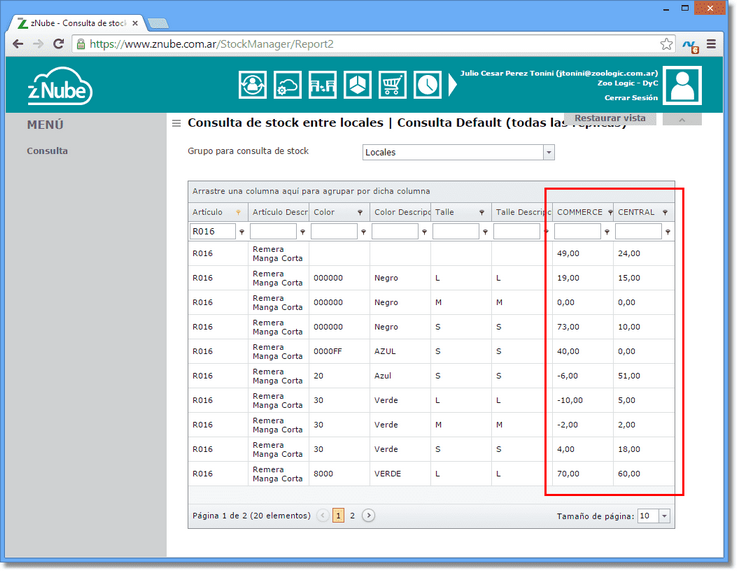737x571 pixels.
Task: Close the zNube browser tab
Action: (135, 23)
